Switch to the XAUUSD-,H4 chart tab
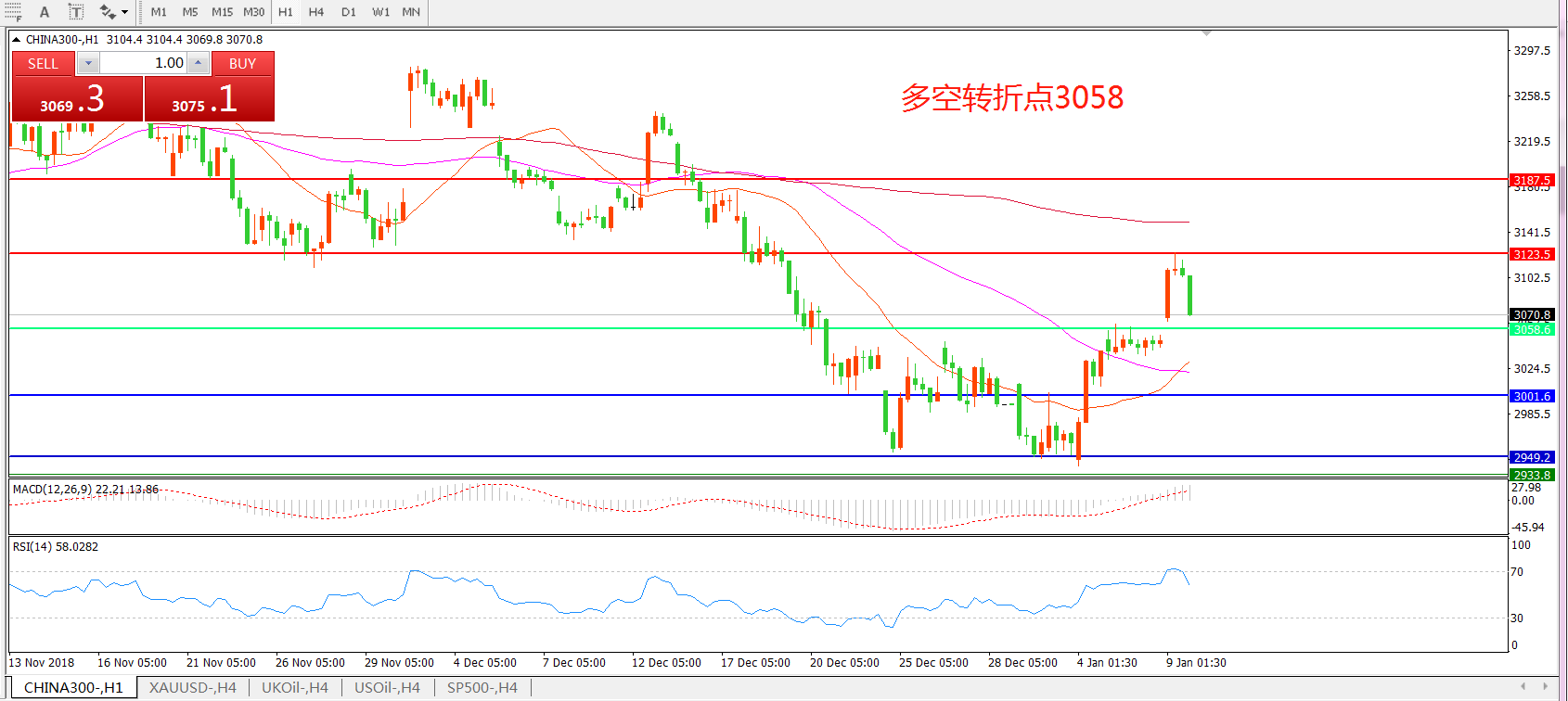The image size is (1568, 701). pyautogui.click(x=193, y=688)
